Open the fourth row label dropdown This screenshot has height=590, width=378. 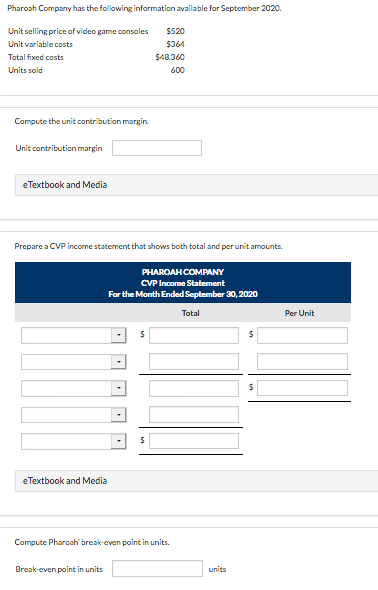pyautogui.click(x=74, y=415)
